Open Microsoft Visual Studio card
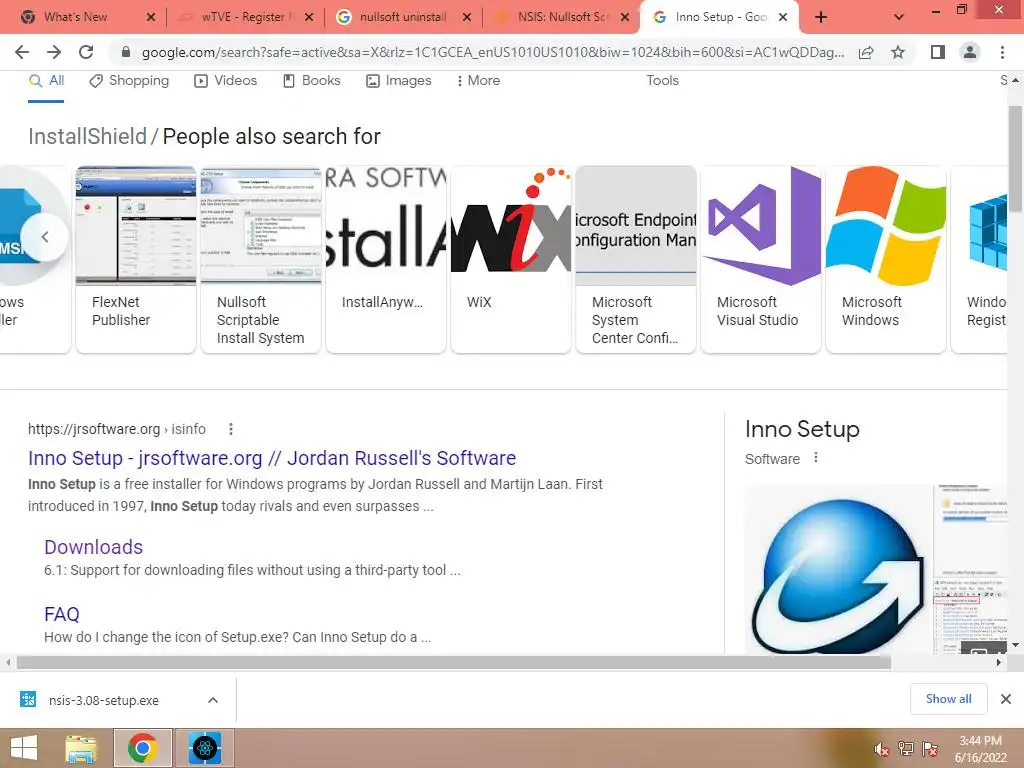 [x=761, y=259]
